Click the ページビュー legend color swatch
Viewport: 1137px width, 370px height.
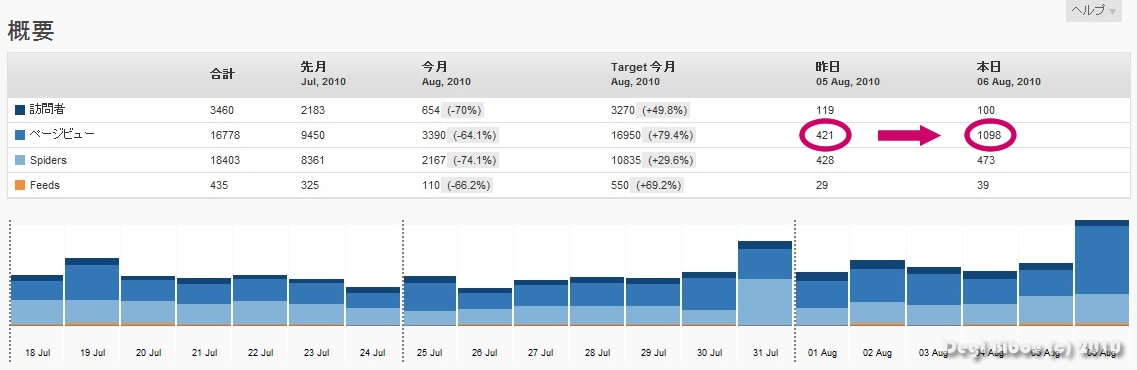(20, 135)
